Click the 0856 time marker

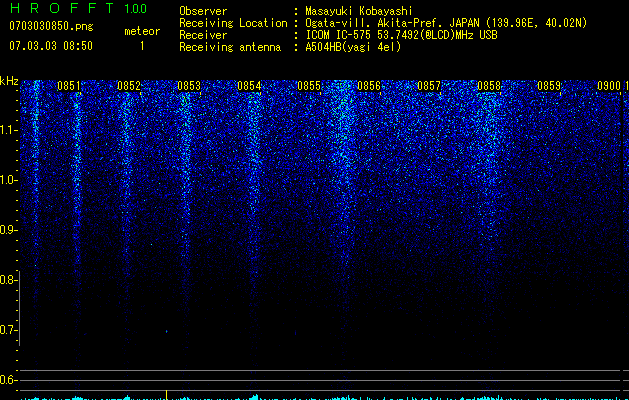click(369, 86)
